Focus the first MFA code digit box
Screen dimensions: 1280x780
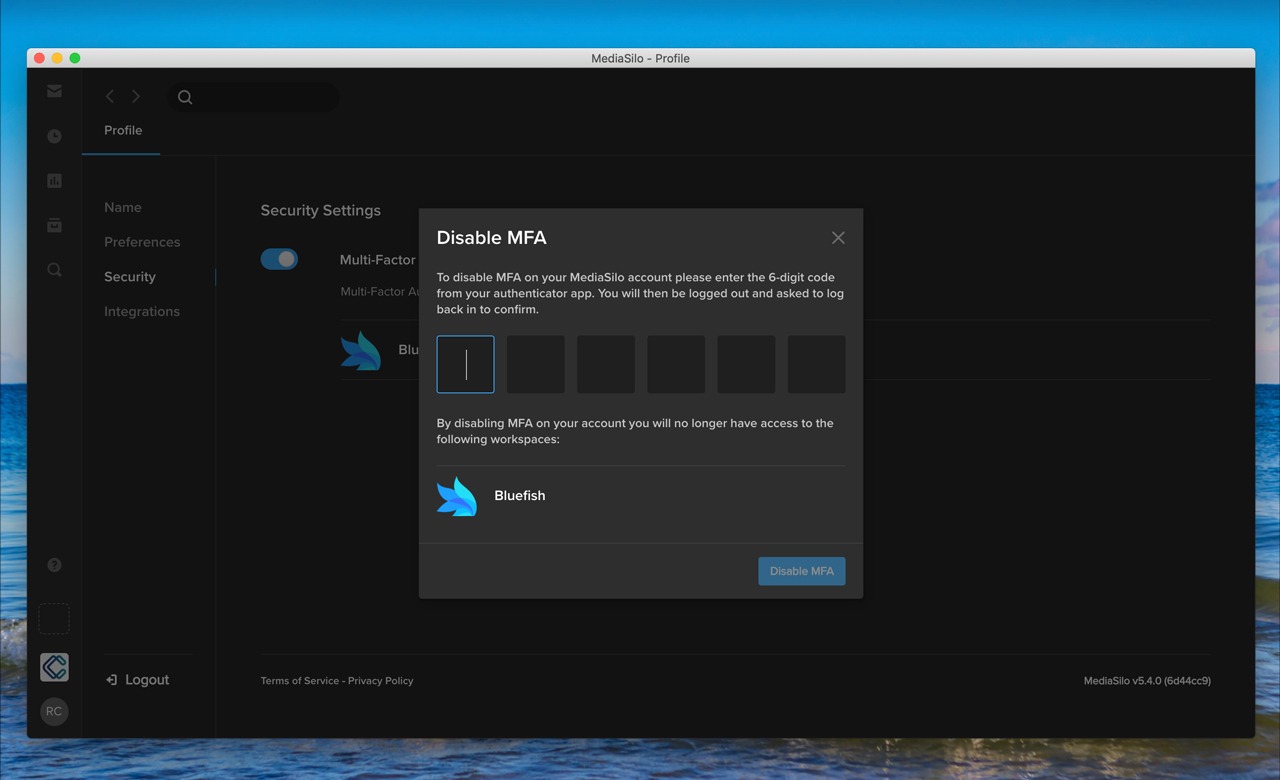coord(466,364)
